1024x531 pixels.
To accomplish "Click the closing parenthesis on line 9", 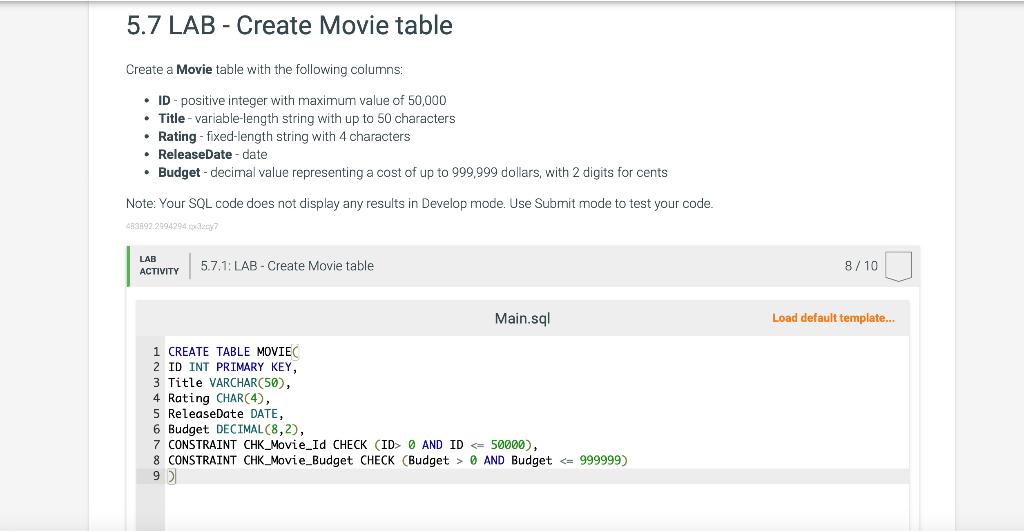I will pos(172,476).
